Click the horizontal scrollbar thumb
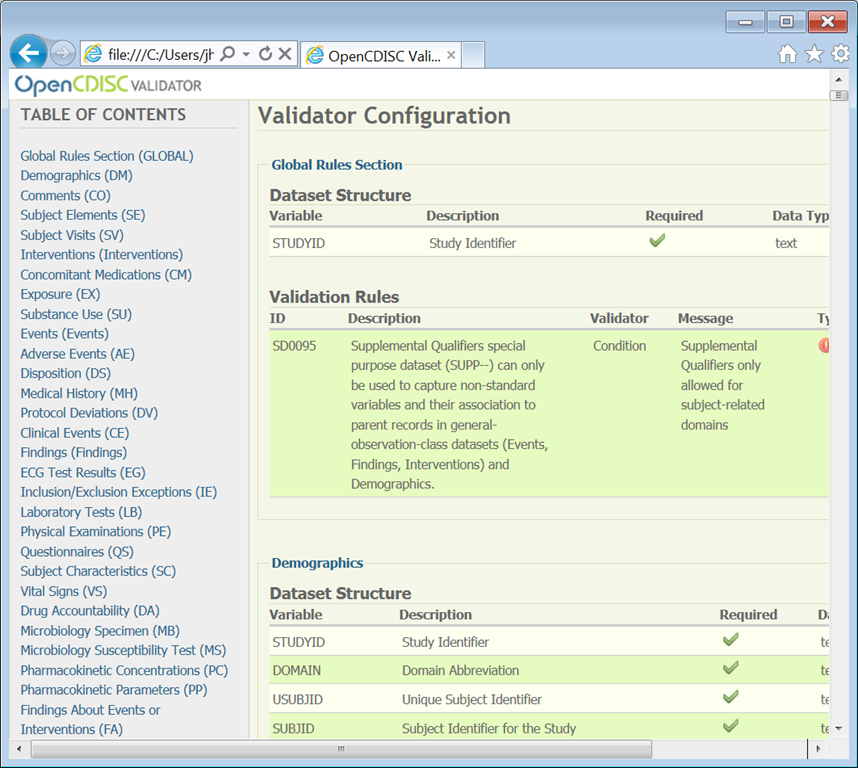 tap(341, 748)
